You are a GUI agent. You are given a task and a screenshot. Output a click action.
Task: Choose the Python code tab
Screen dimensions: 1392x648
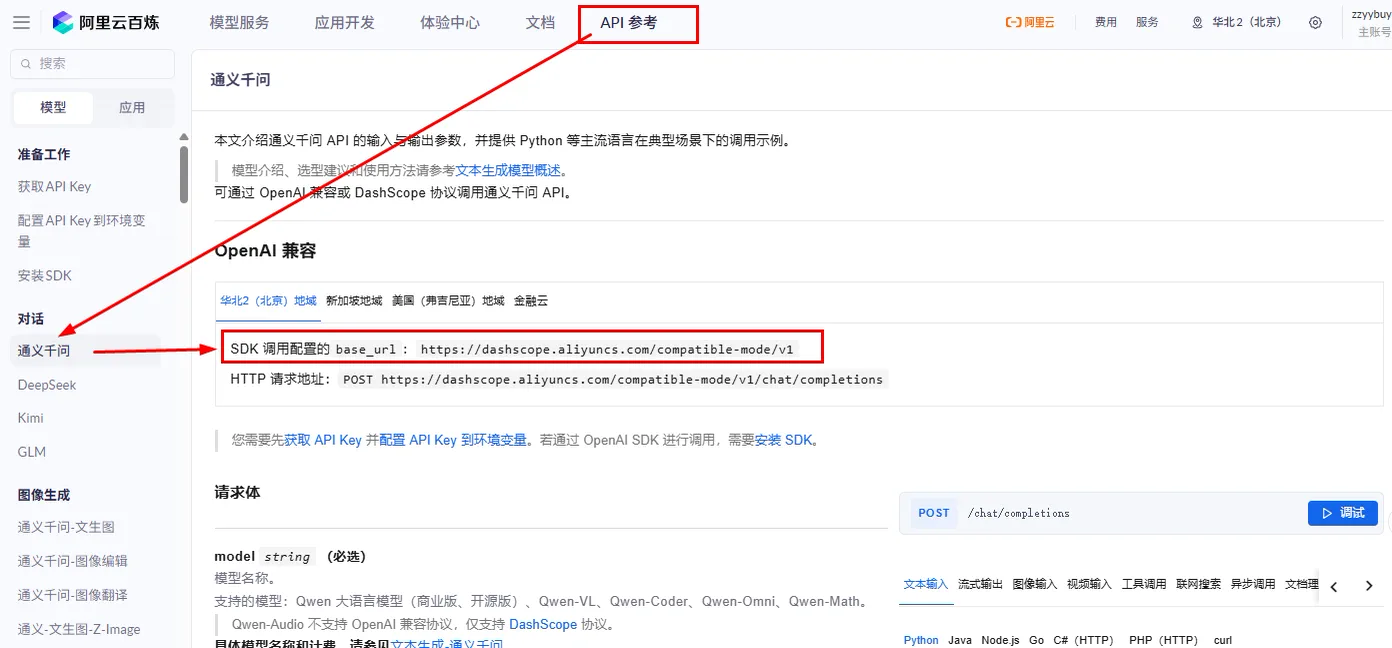(921, 640)
